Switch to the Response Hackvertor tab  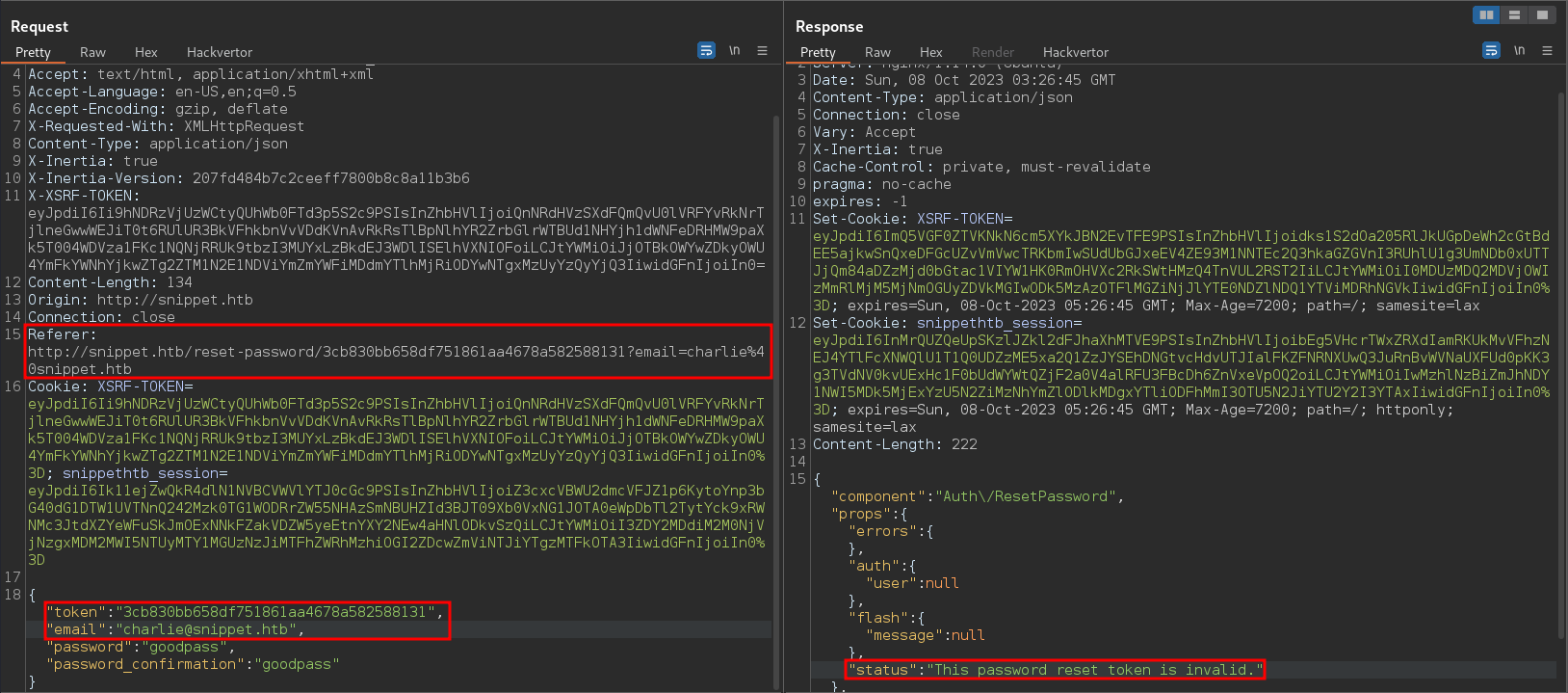tap(1076, 52)
